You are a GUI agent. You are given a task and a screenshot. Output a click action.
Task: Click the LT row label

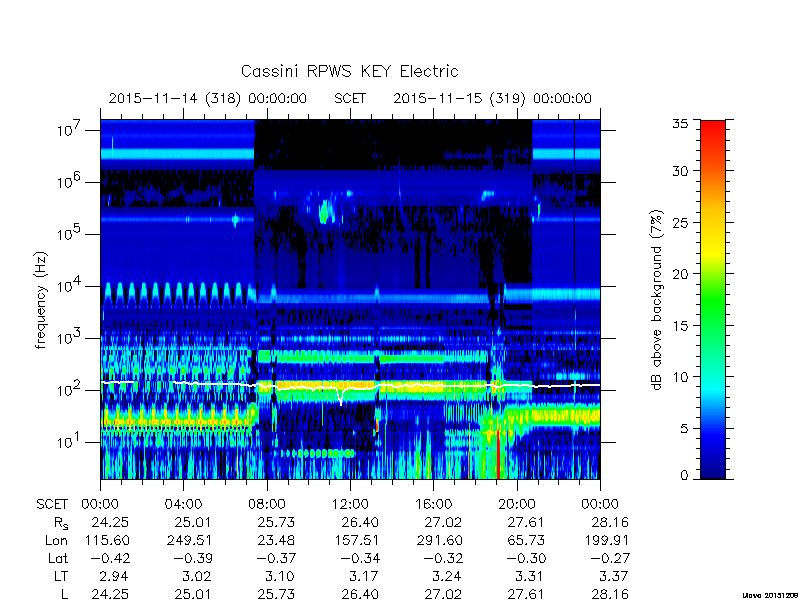point(61,576)
